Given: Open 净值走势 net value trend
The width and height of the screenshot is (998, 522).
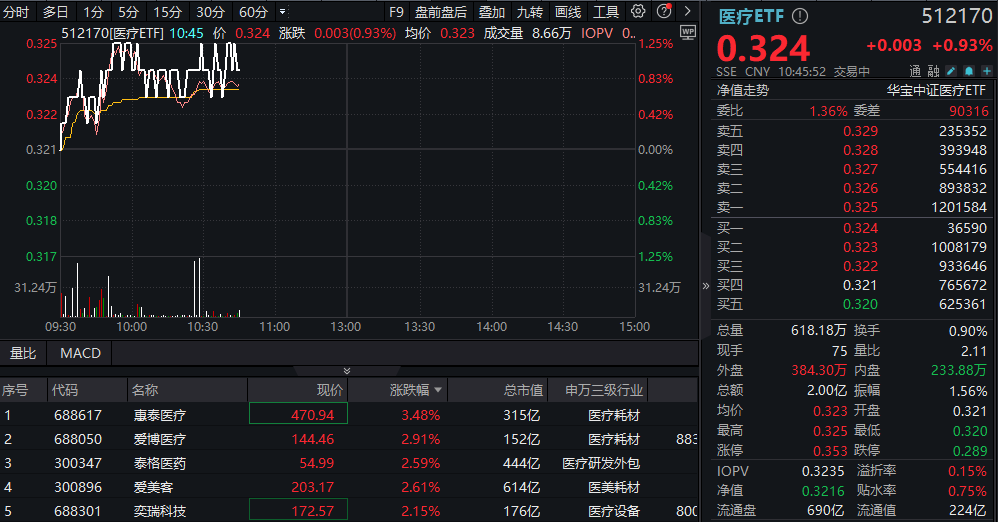Looking at the screenshot, I should point(742,90).
